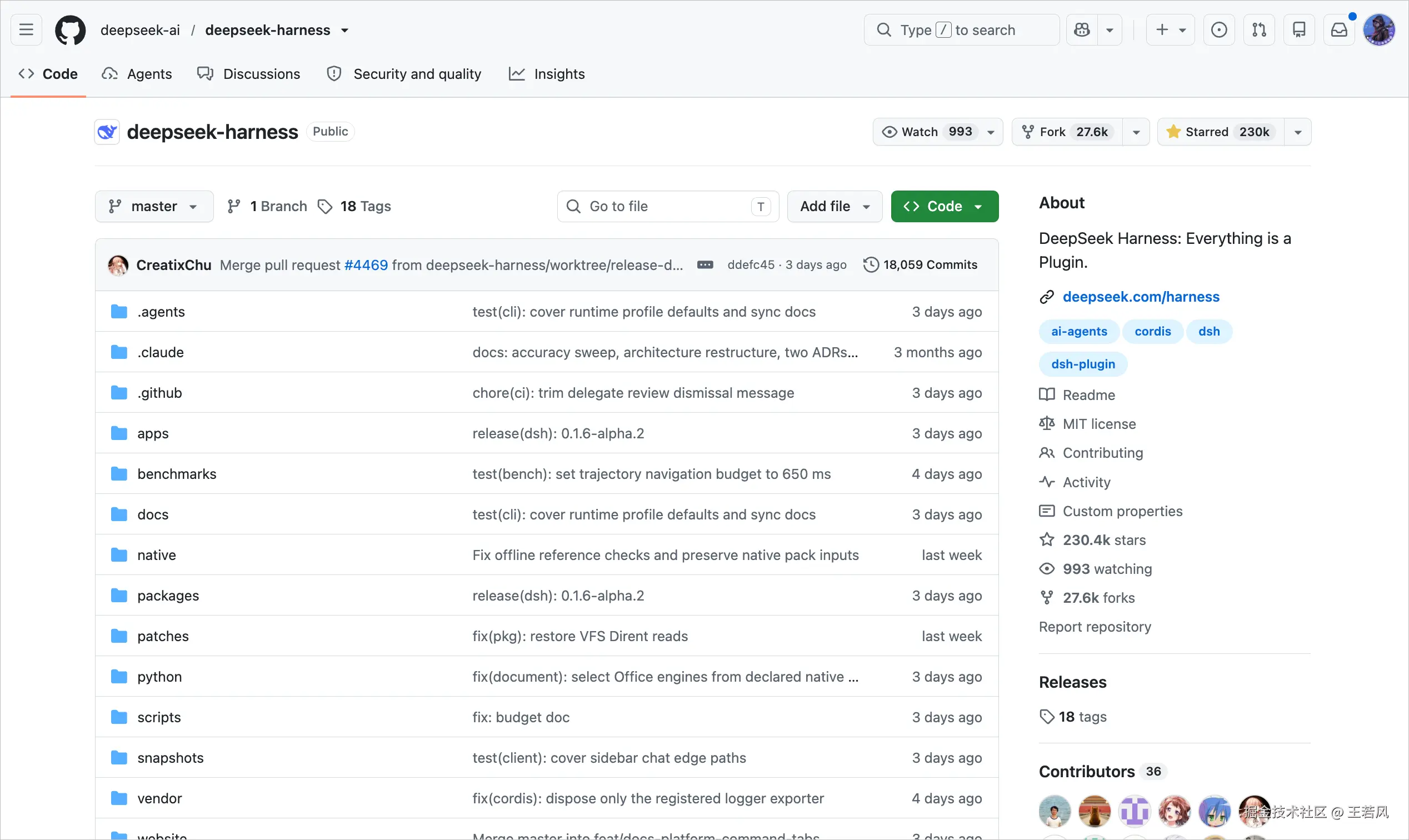The width and height of the screenshot is (1409, 840).
Task: Fork the repository with Fork button
Action: coord(1067,132)
